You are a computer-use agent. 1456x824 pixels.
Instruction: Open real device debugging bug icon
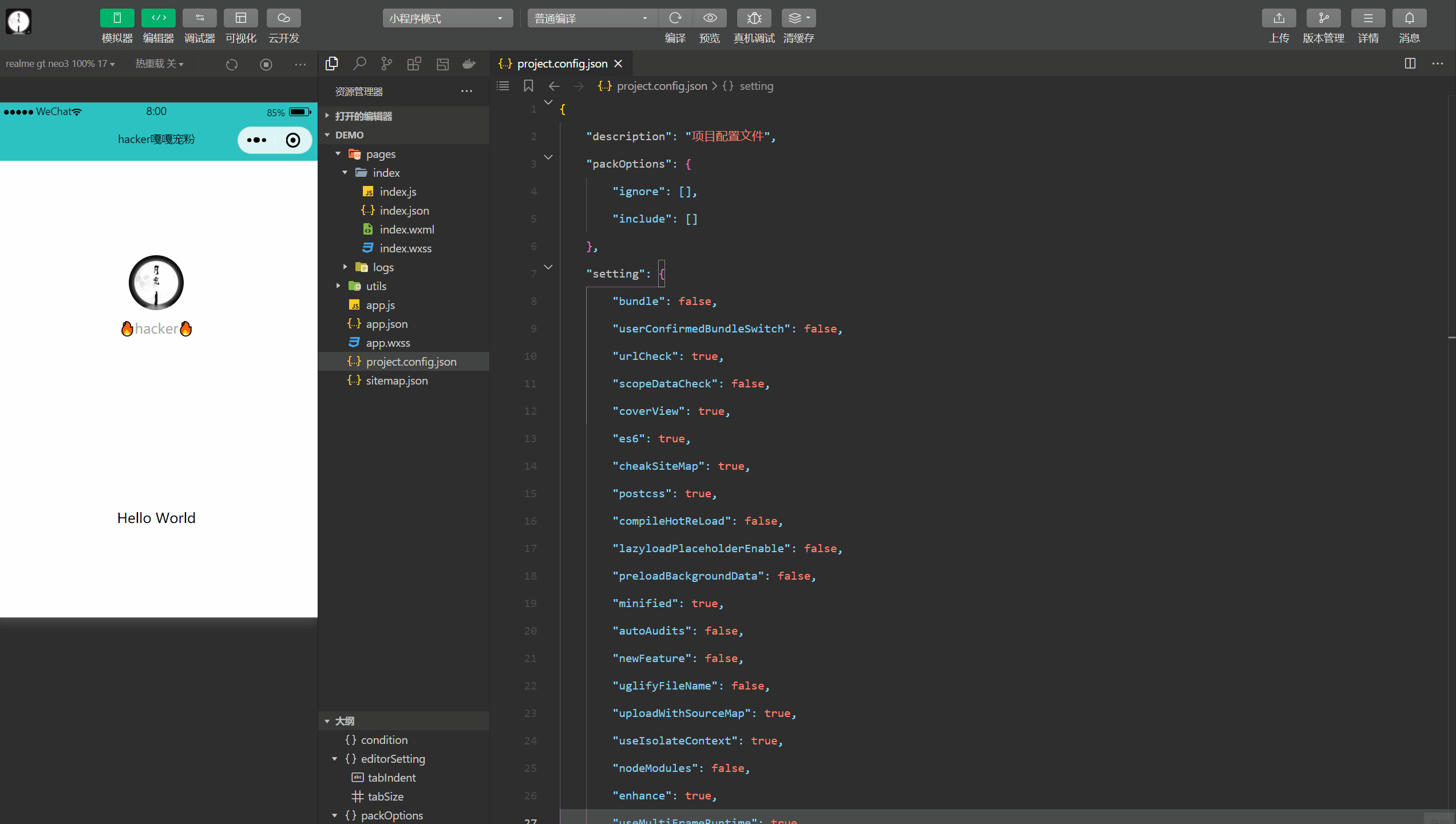(x=754, y=18)
